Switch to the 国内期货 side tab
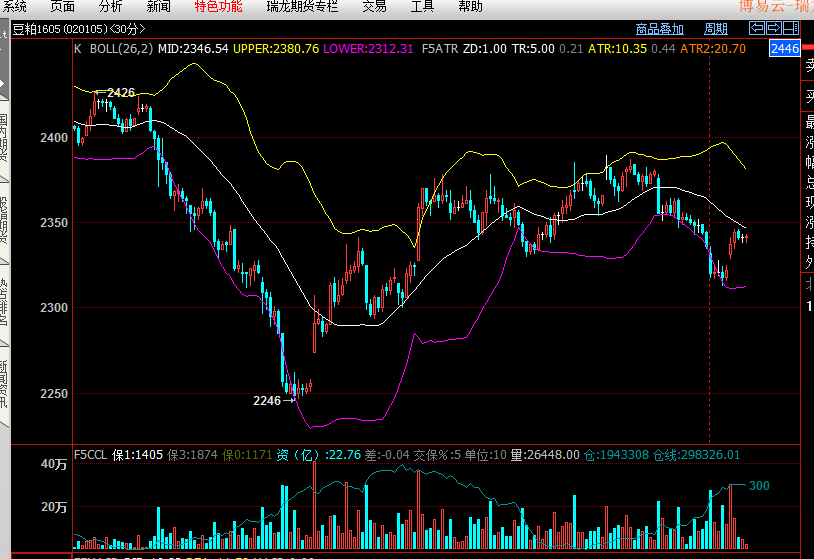Viewport: 814px width, 559px height. click(4, 138)
